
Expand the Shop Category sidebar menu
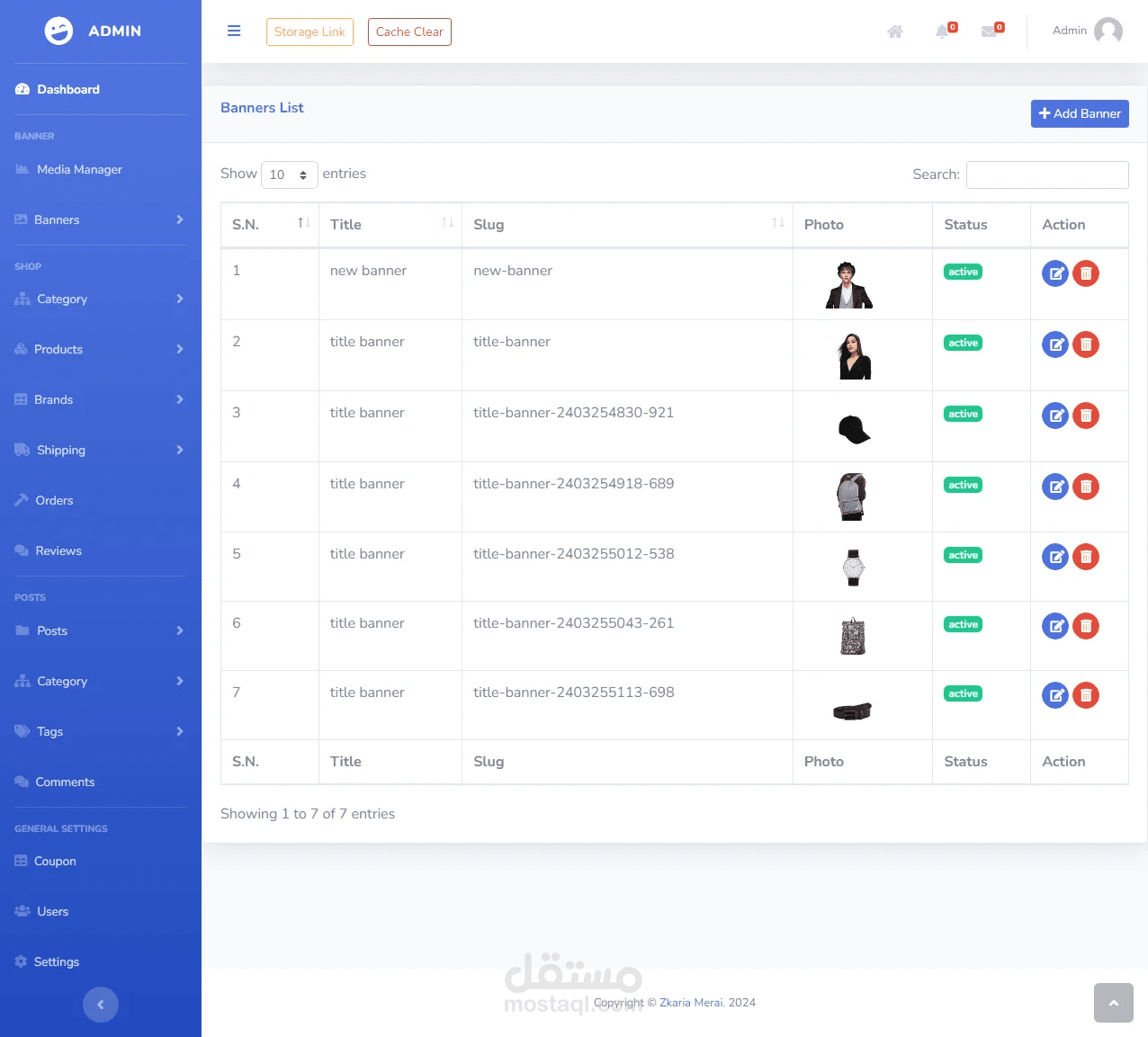click(99, 299)
